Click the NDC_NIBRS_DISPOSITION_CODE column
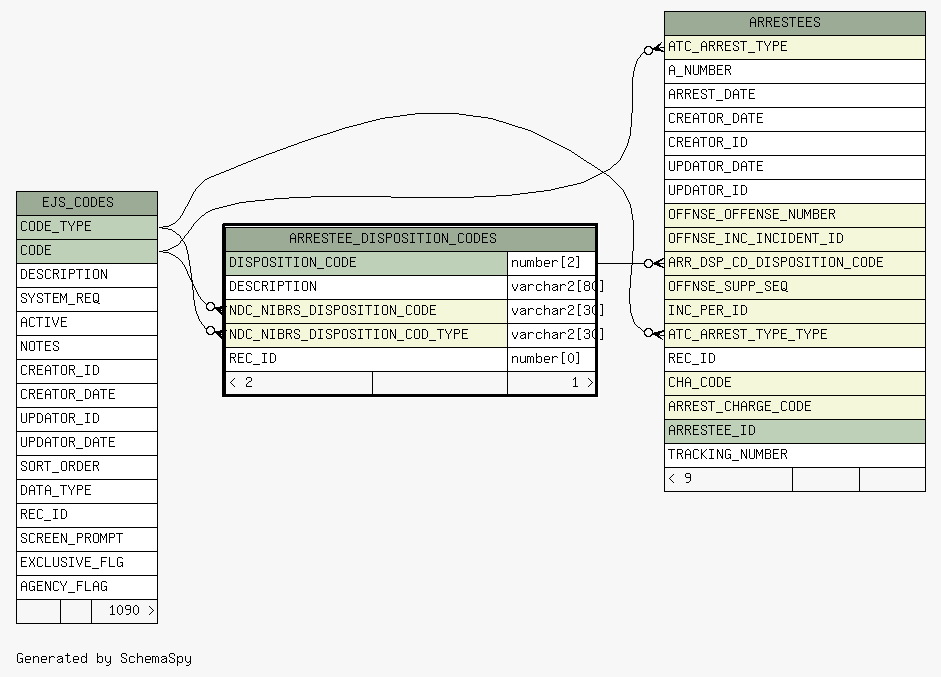The width and height of the screenshot is (941, 677). click(366, 311)
